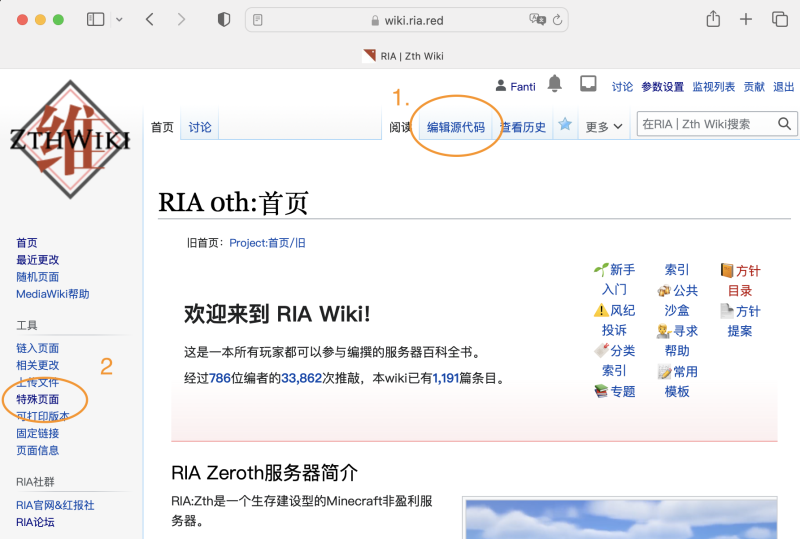Open the Fanti user page link

pyautogui.click(x=523, y=87)
